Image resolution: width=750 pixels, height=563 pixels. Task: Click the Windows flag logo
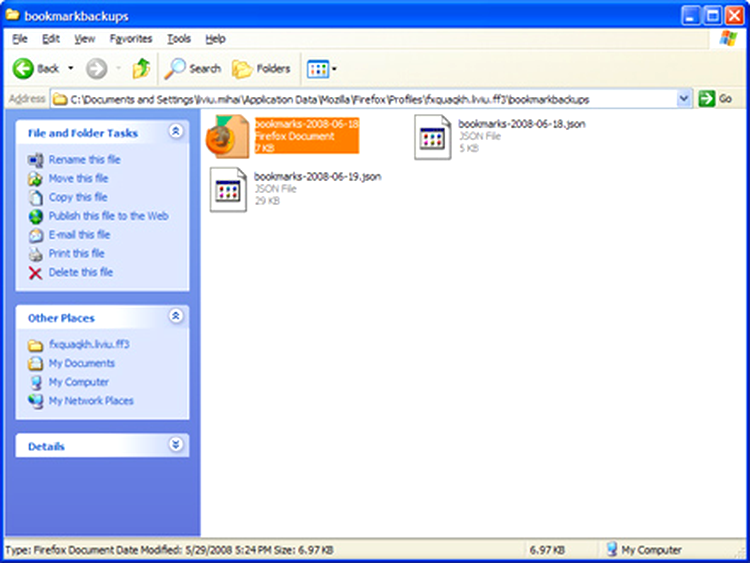point(728,39)
